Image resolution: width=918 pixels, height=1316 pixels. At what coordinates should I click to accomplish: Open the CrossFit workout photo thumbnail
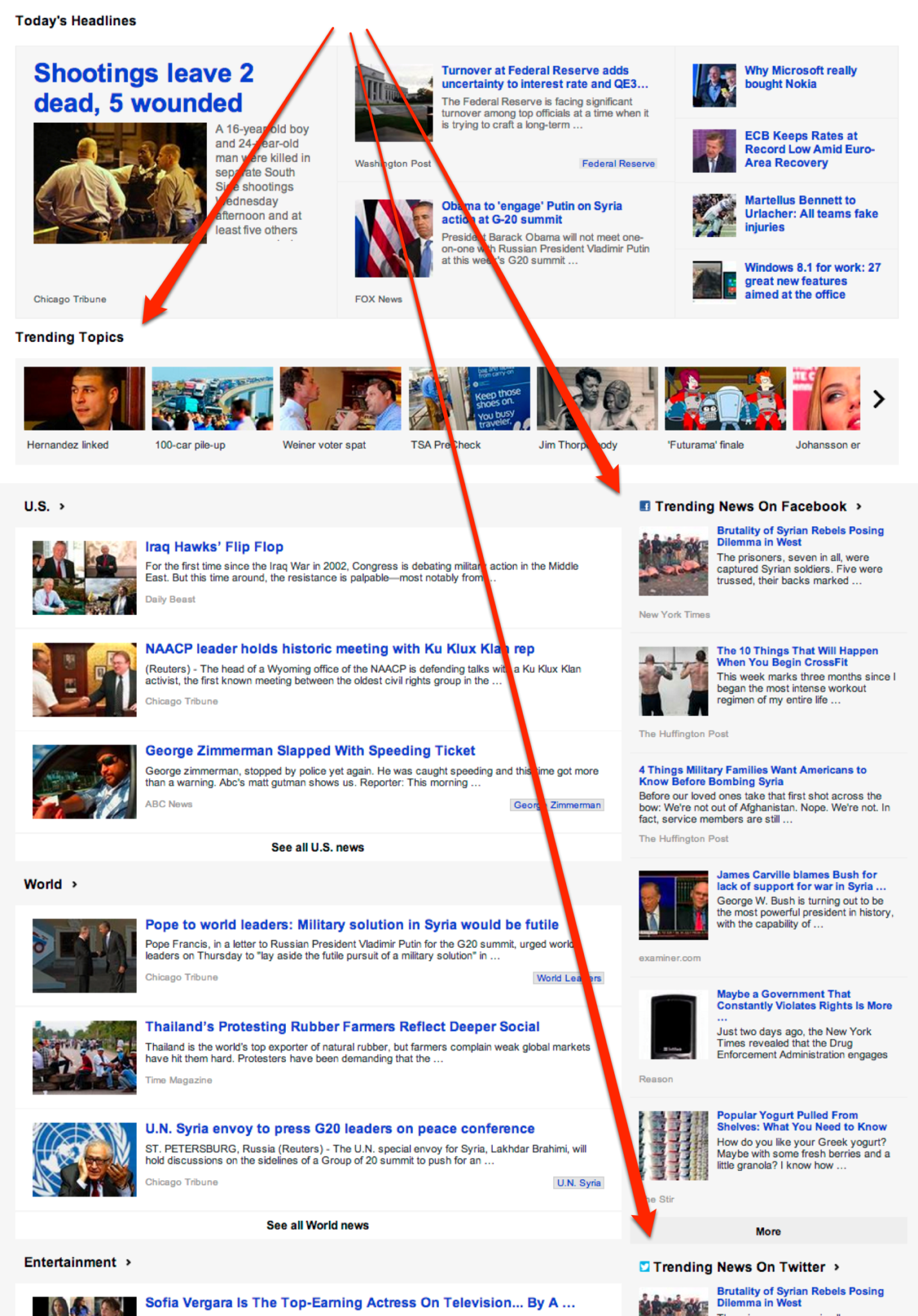pos(673,681)
